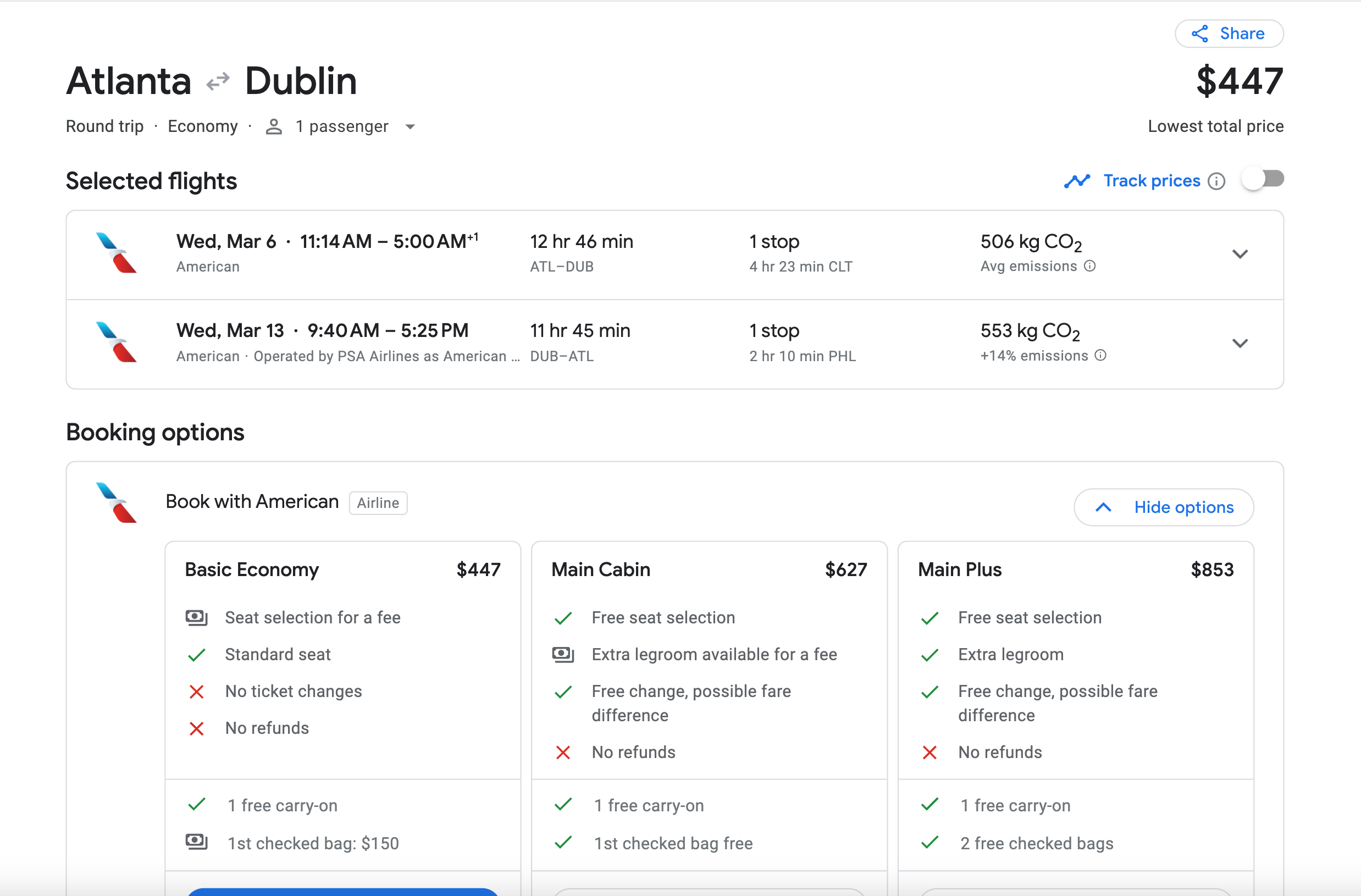Click the Track prices graph icon
This screenshot has width=1361, height=896.
1077,181
